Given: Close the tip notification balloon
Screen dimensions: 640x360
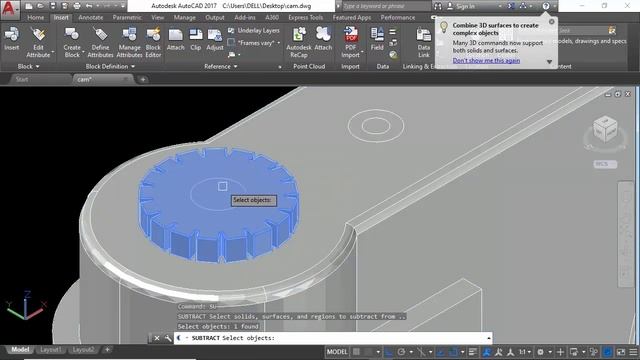Looking at the screenshot, I should pyautogui.click(x=551, y=21).
